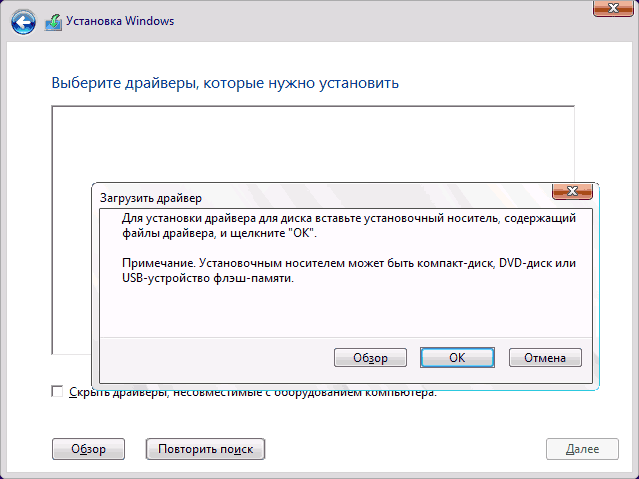Close the Загрузить драйвер dialog
This screenshot has width=639, height=479.
pos(572,191)
